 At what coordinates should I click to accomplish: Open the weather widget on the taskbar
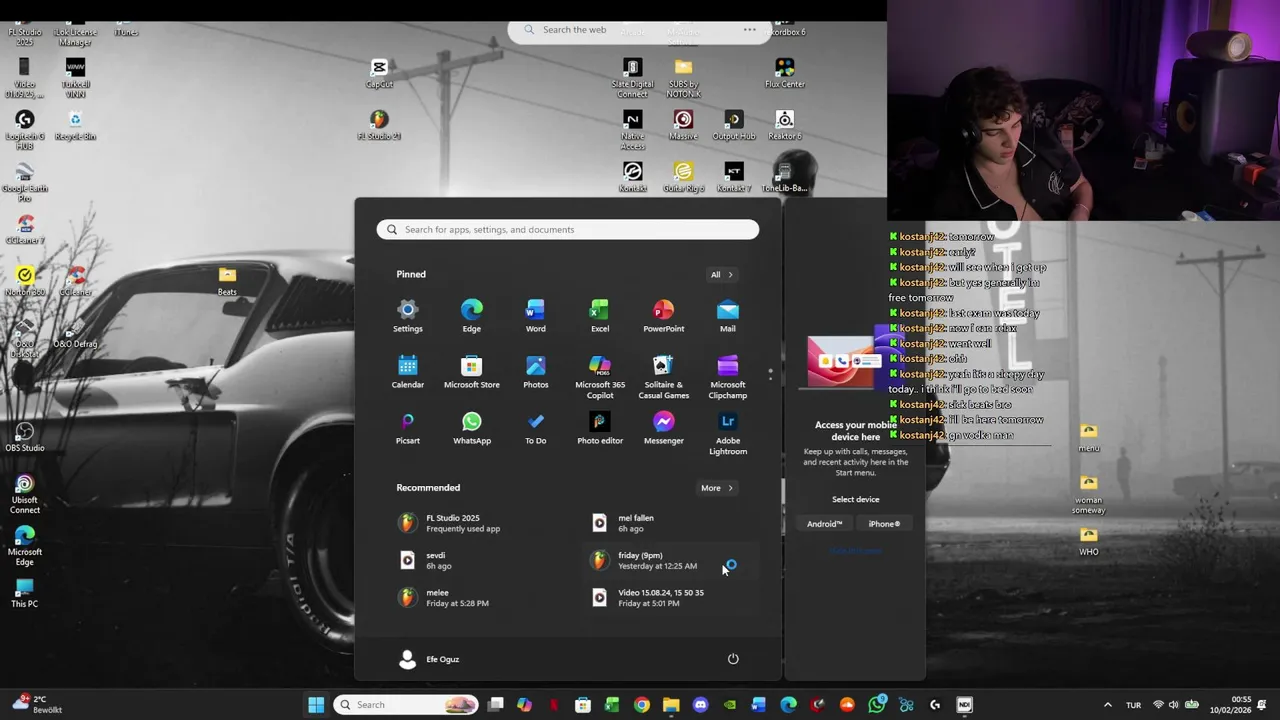(37, 705)
